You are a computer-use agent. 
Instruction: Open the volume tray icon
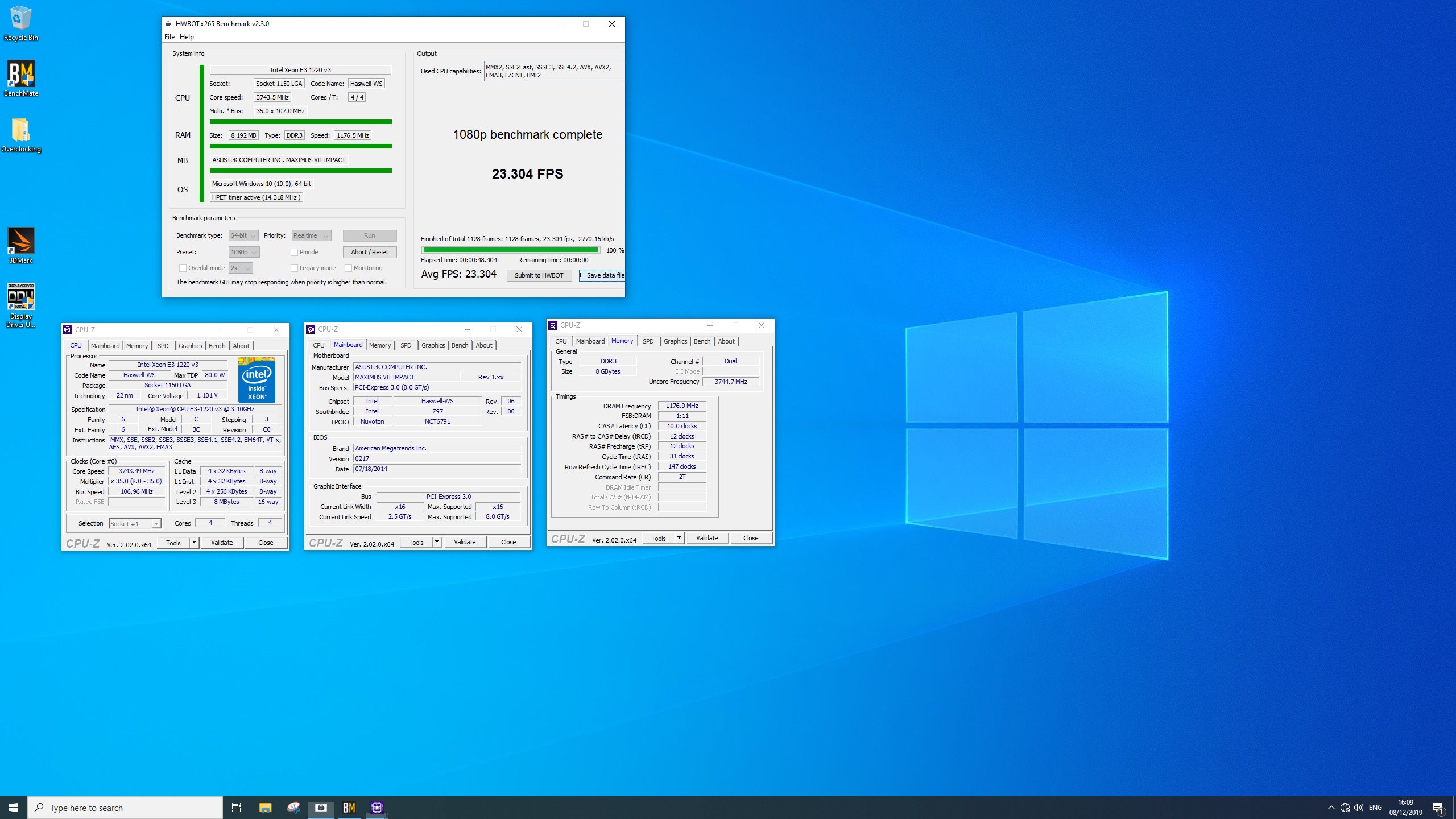click(x=1359, y=808)
